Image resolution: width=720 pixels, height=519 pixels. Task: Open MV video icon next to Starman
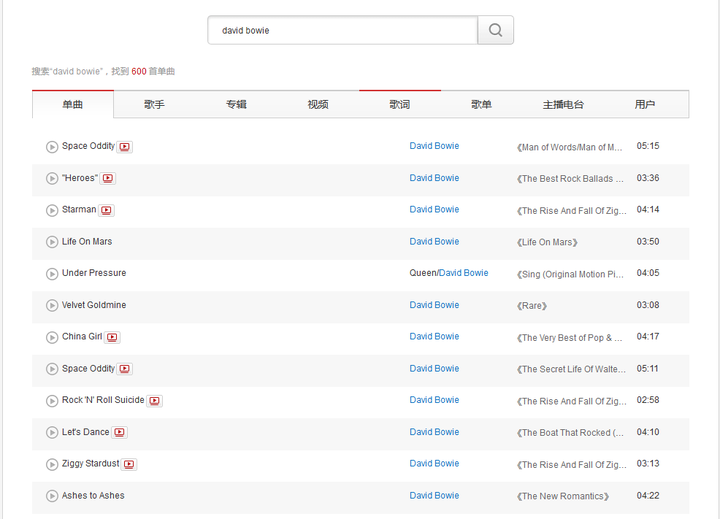[x=107, y=210]
